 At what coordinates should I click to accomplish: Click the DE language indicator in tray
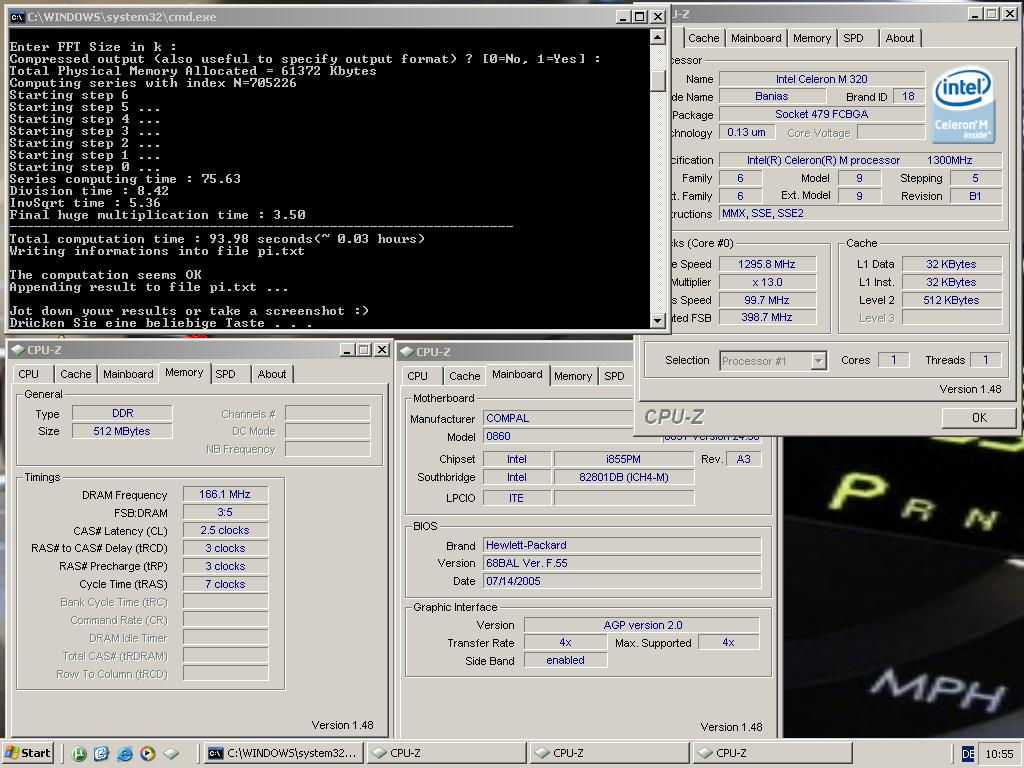point(968,754)
